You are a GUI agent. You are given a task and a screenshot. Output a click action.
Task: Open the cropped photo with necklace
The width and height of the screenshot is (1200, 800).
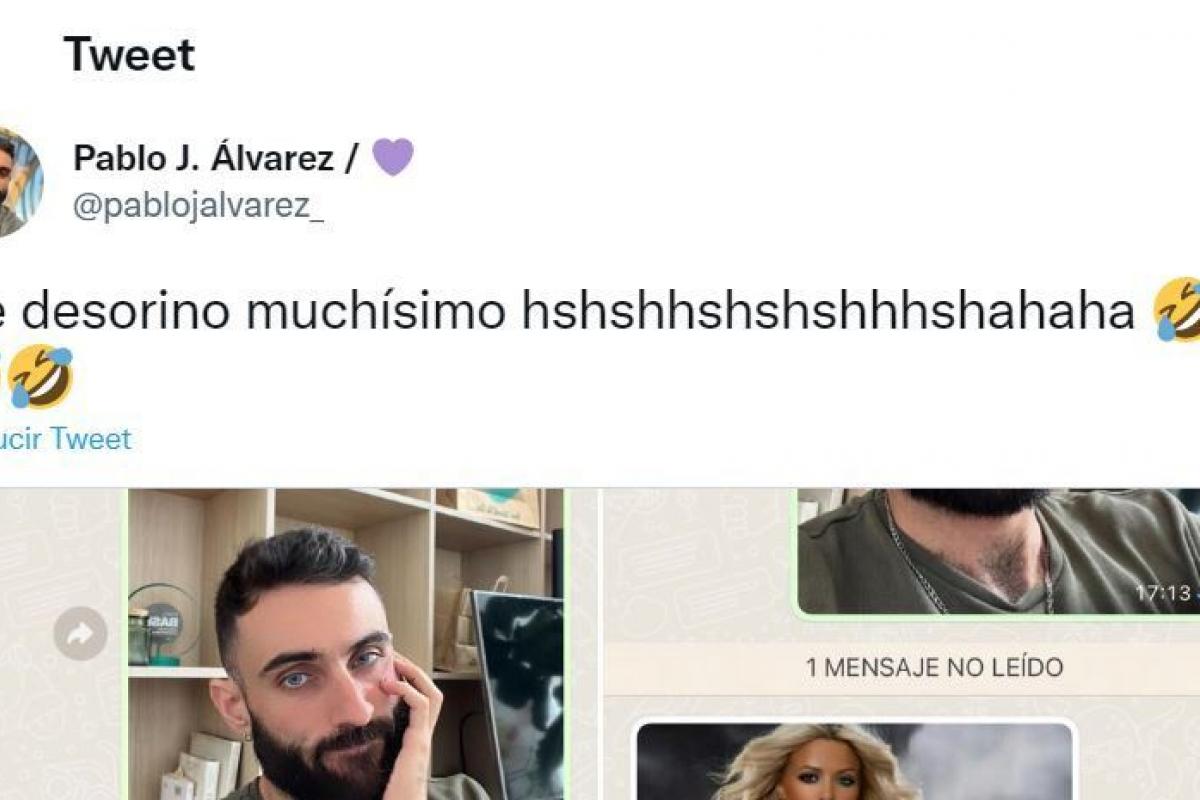point(998,551)
